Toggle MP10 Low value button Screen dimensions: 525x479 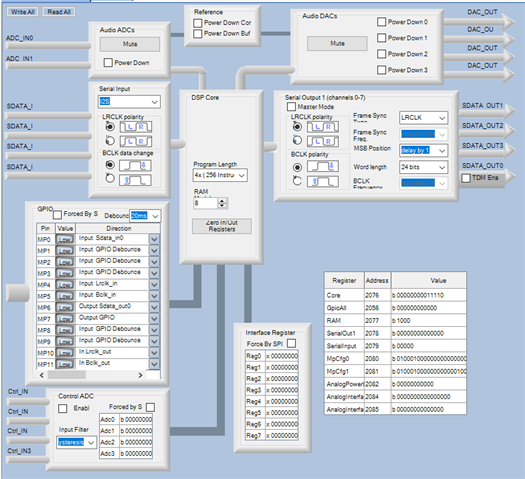65,353
